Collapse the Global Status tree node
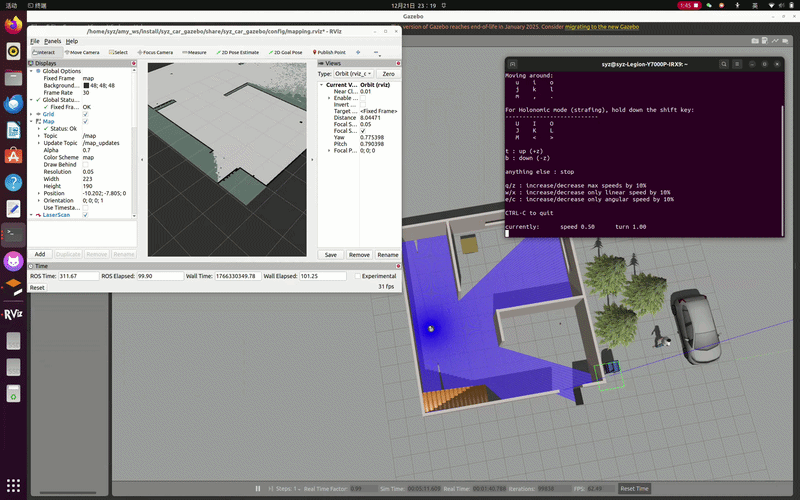 coord(31,100)
